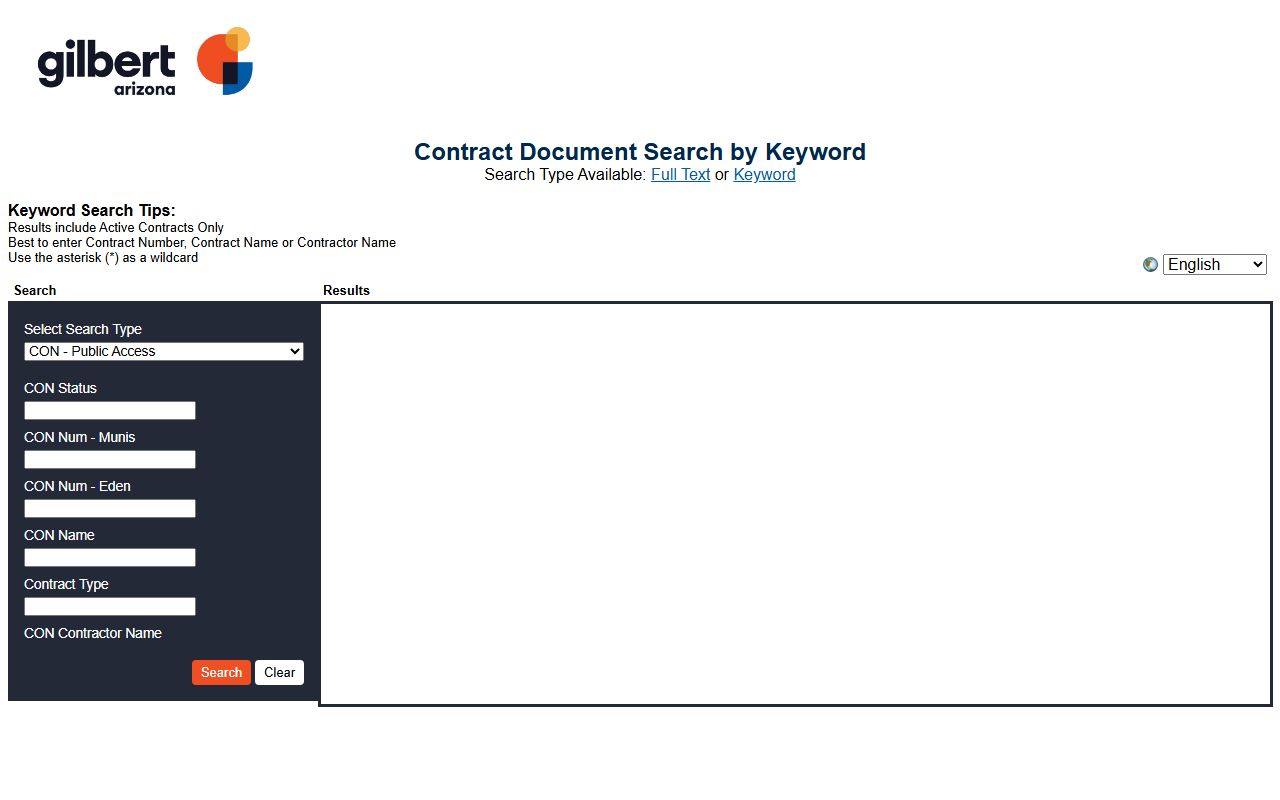Focus the CON Num - Munis field
This screenshot has height=800, width=1280.
pyautogui.click(x=110, y=460)
